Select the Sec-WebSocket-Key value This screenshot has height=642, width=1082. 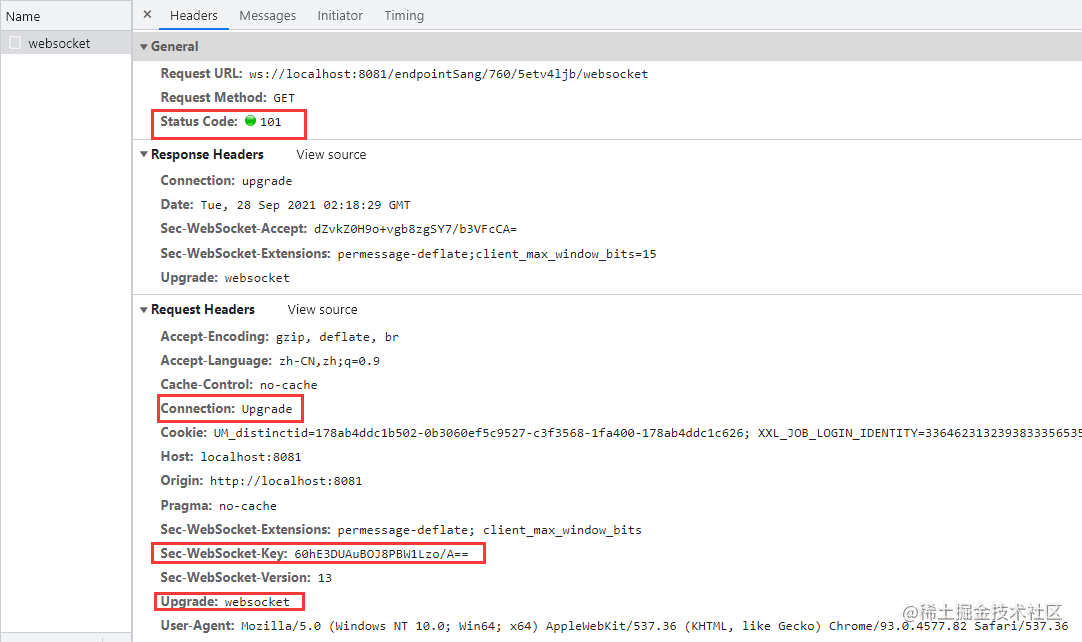point(381,554)
